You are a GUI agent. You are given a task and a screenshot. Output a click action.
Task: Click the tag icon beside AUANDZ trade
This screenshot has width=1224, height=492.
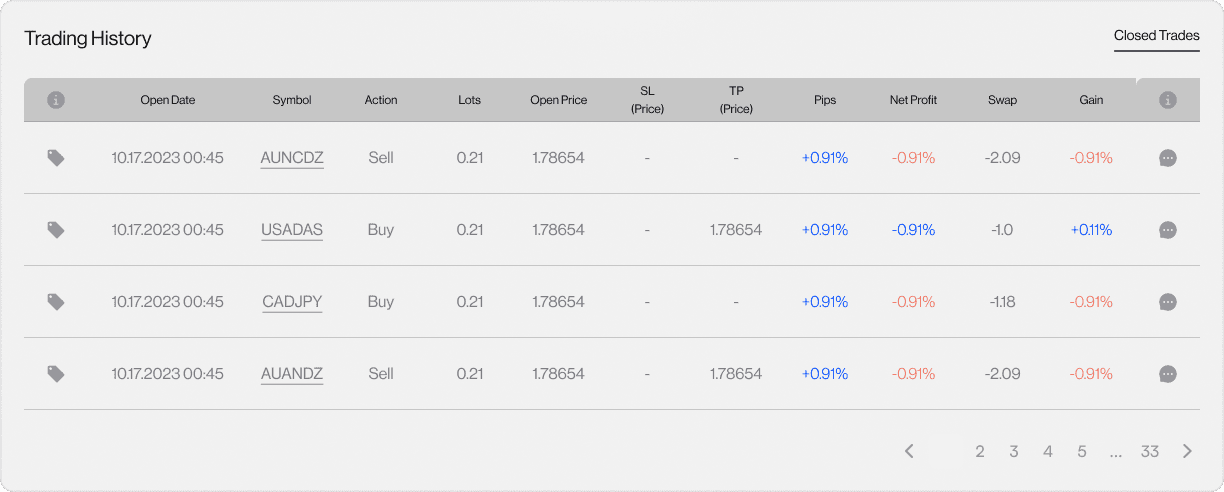[x=56, y=374]
